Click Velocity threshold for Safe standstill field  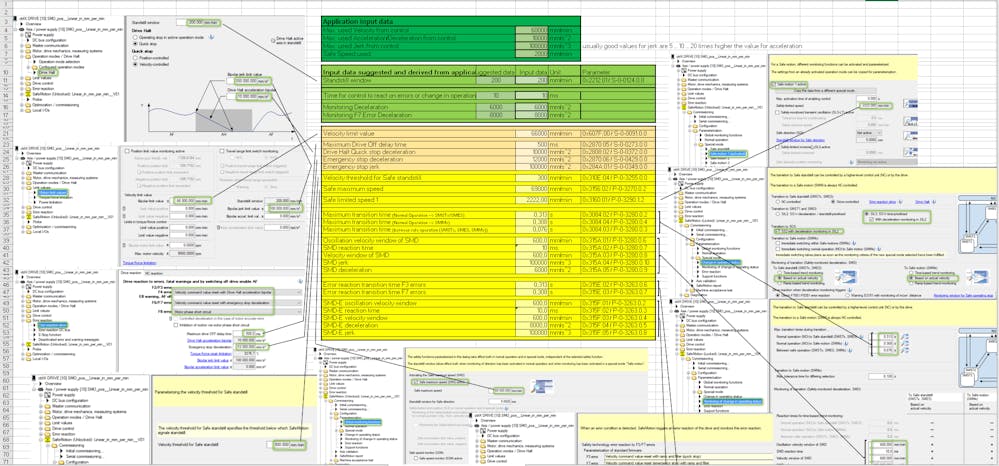coord(289,444)
